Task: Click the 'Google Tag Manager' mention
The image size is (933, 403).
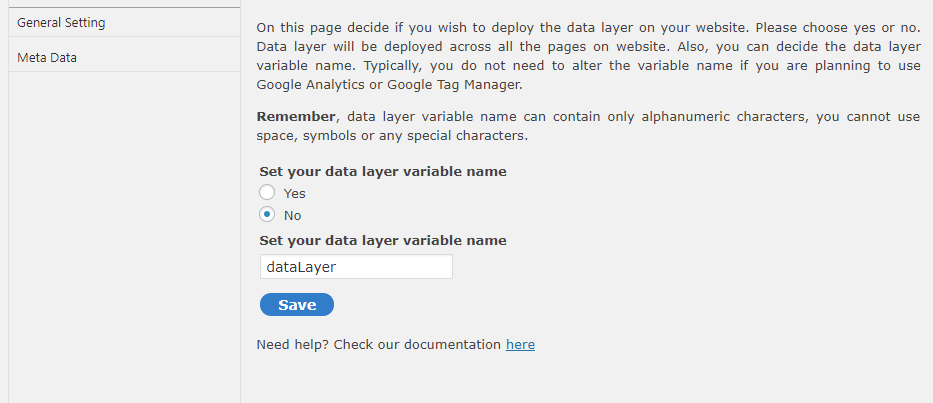Action: [x=455, y=85]
